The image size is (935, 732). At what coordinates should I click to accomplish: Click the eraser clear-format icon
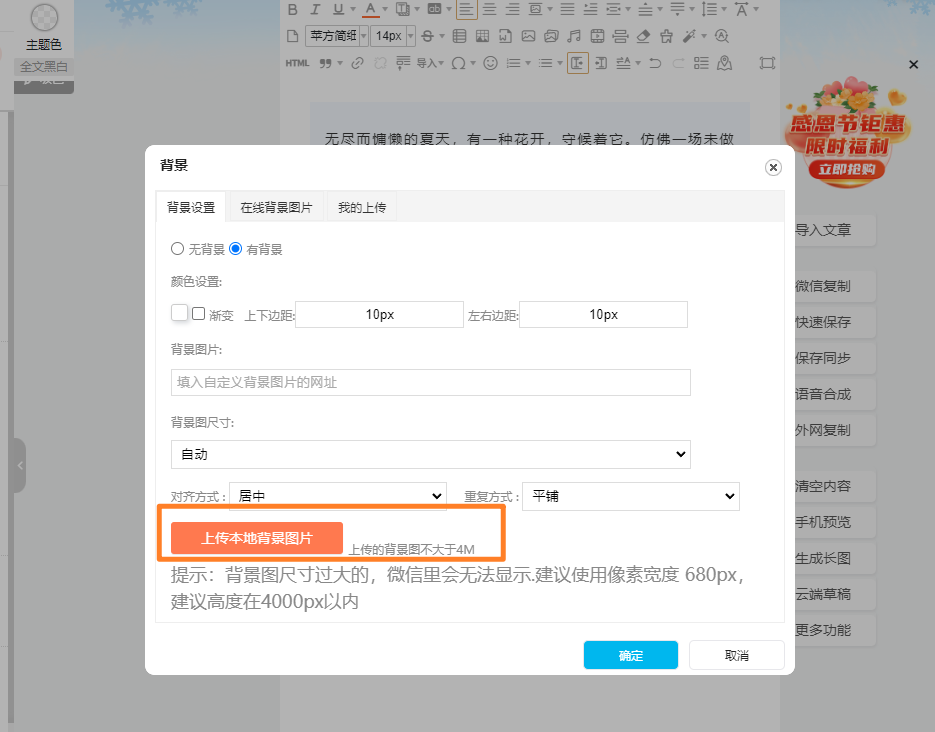pos(643,36)
